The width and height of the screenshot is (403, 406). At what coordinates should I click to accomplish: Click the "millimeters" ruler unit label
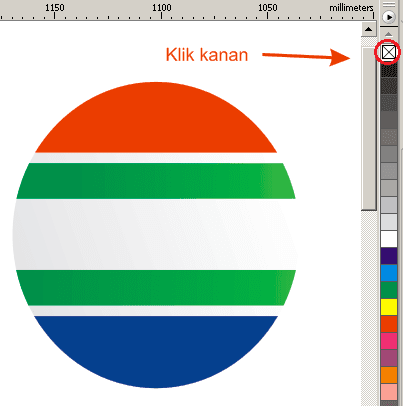point(351,8)
